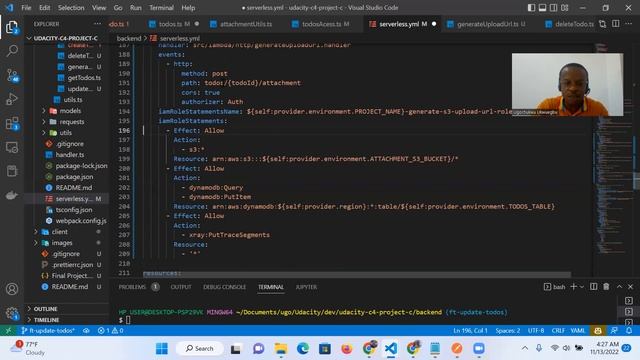
Task: Open webpack.config.js in explorer
Action: [x=81, y=221]
